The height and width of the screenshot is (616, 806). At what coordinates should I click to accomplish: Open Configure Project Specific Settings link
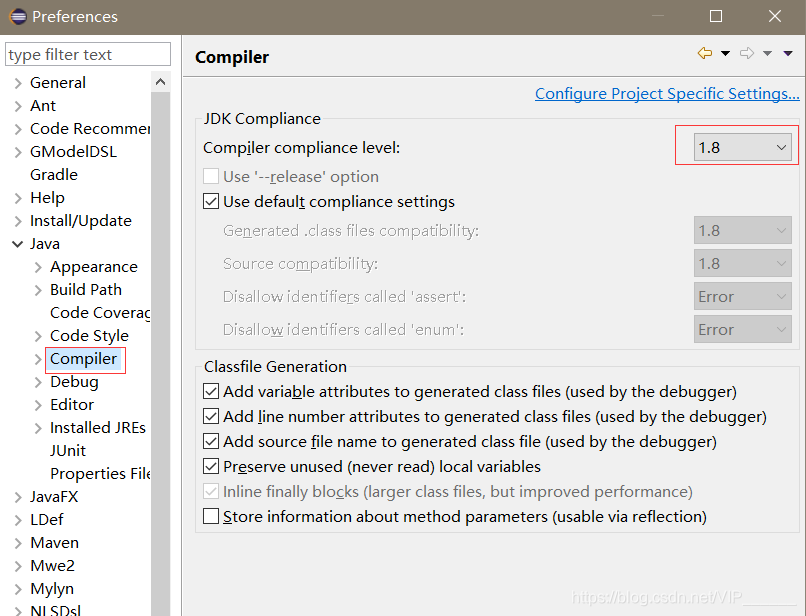[667, 94]
